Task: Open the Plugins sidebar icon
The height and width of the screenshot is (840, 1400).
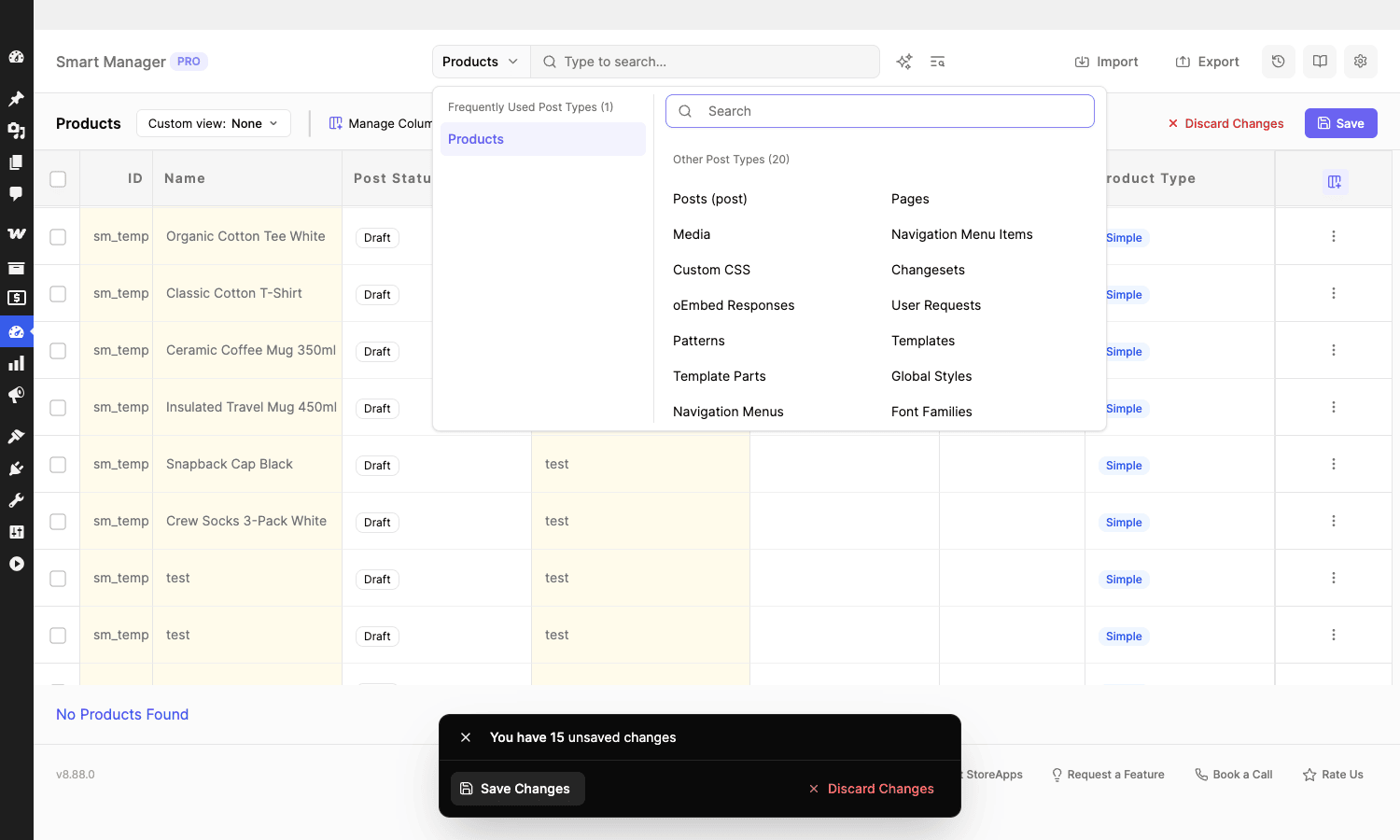Action: pos(16,469)
